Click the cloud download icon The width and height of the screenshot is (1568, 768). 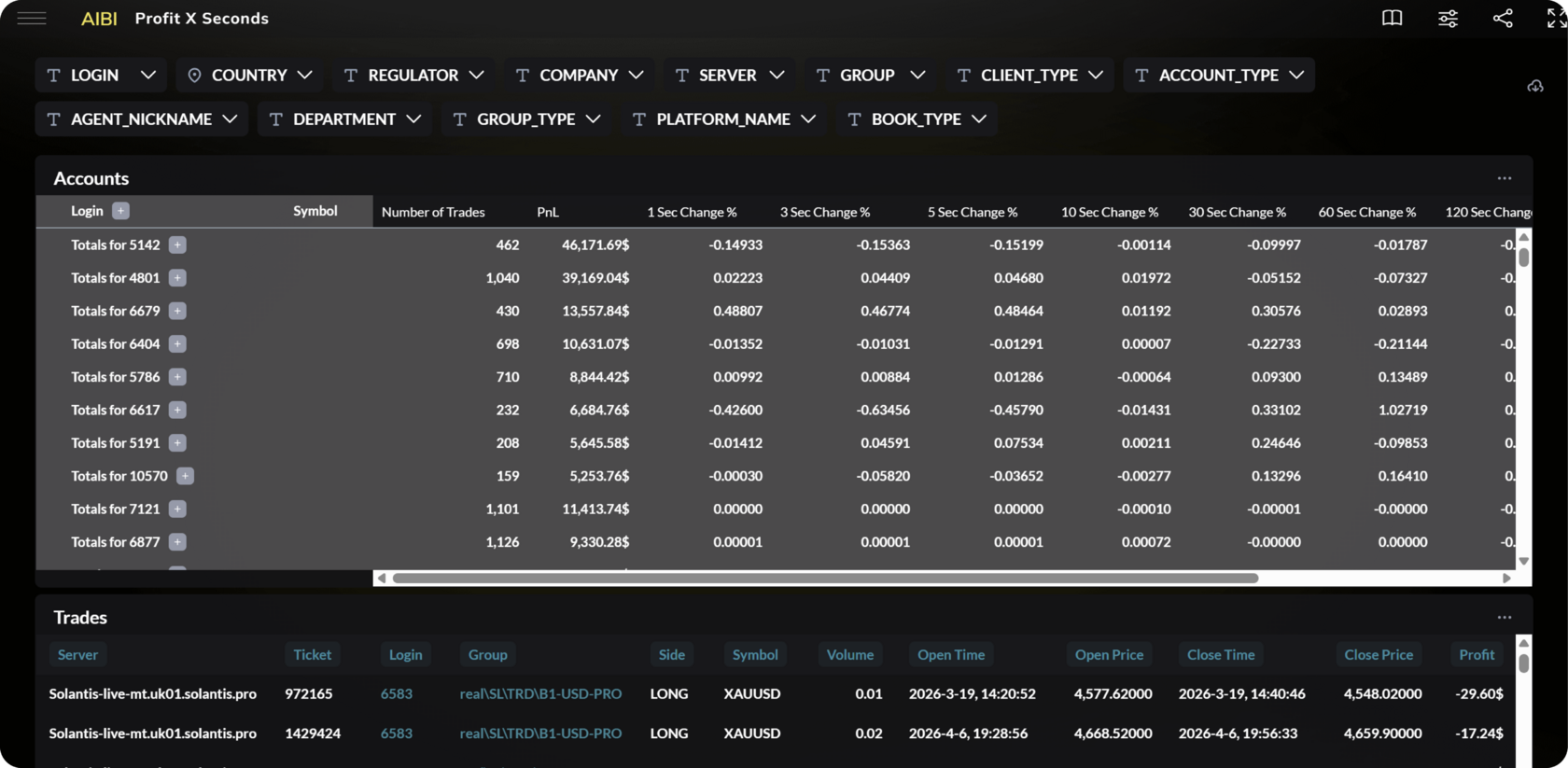1535,86
